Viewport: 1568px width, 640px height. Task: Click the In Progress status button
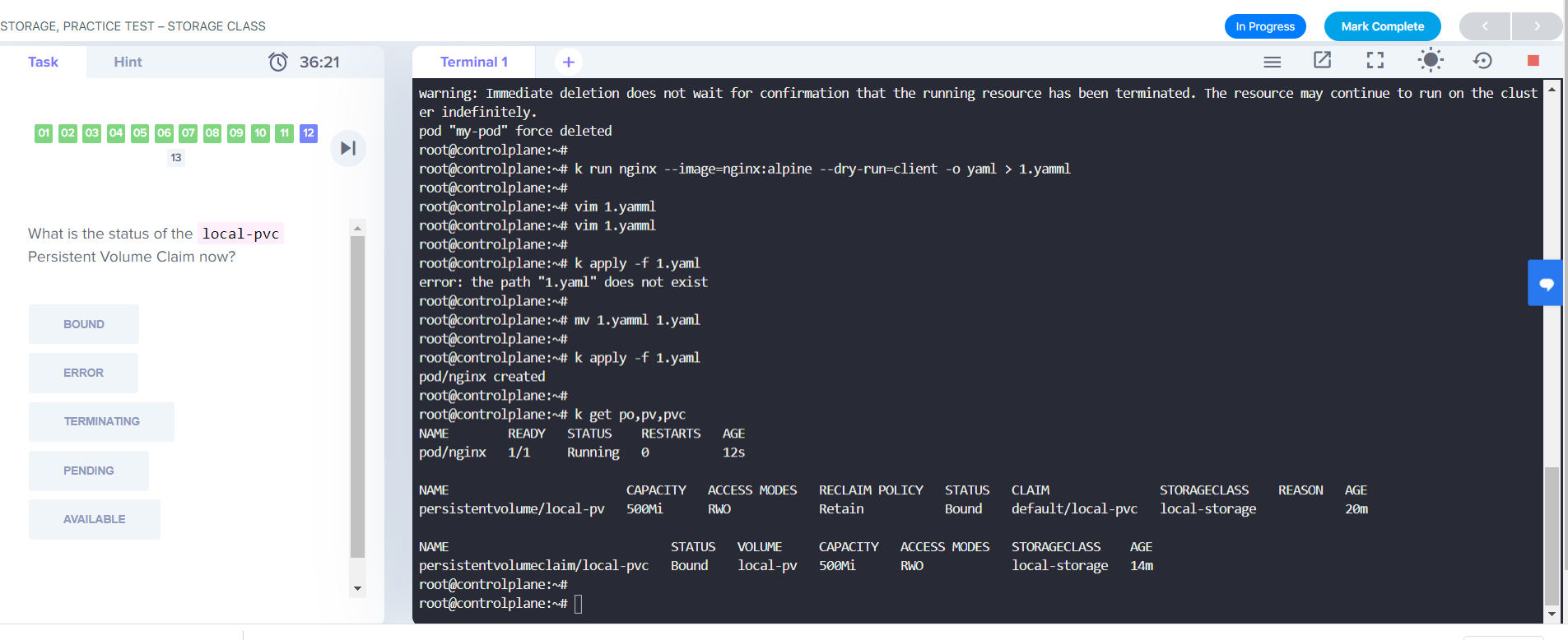1265,26
